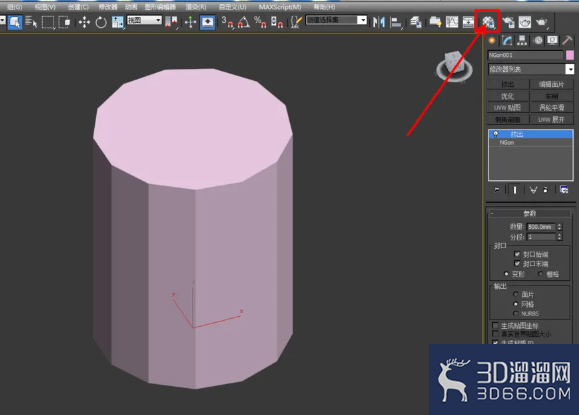The image size is (579, 415).
Task: Click the Align tool icon
Action: 395,22
